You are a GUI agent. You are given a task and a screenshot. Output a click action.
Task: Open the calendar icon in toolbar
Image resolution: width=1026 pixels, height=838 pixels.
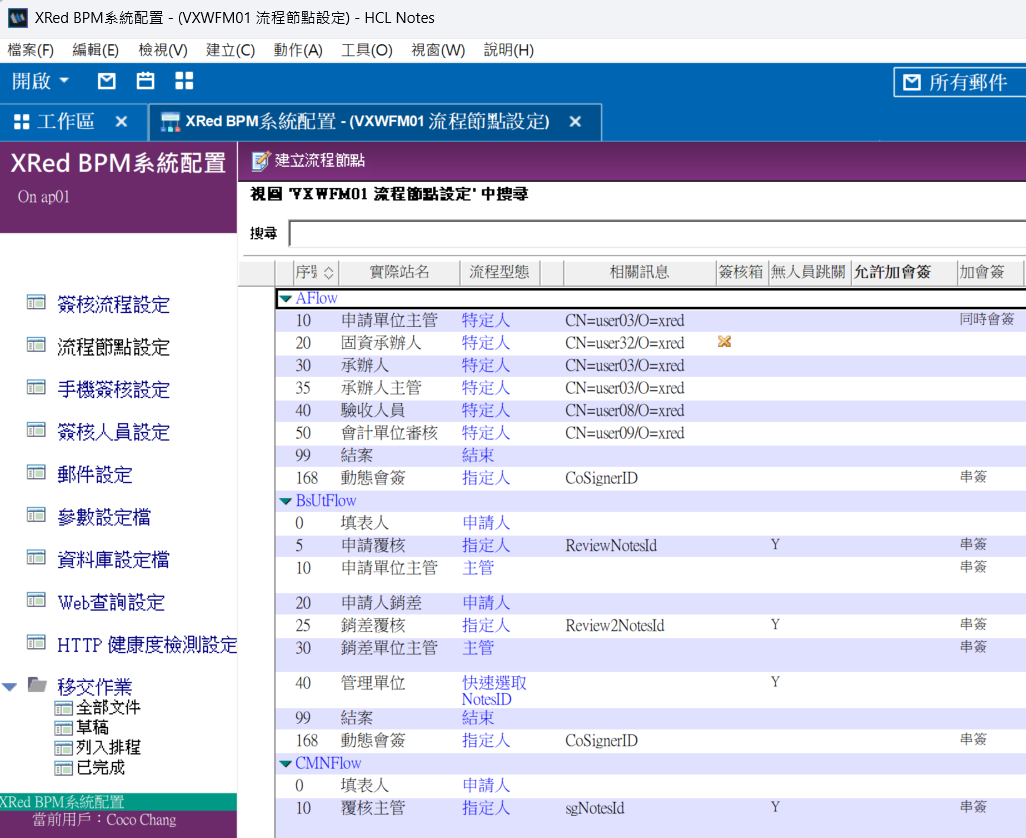point(145,81)
